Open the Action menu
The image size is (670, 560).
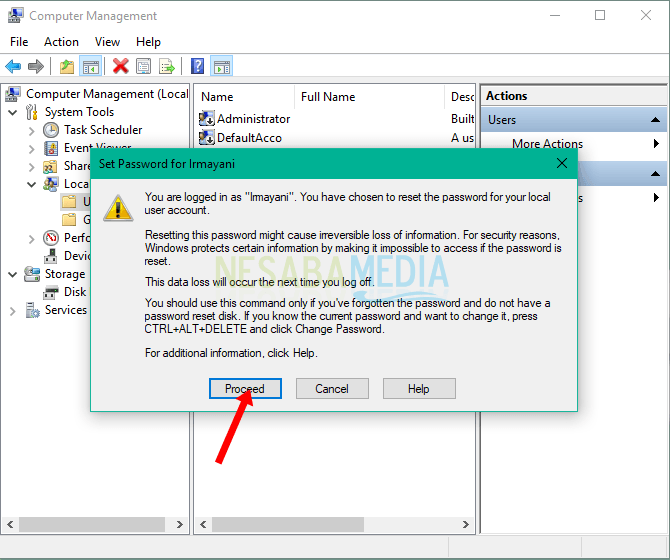tap(61, 42)
